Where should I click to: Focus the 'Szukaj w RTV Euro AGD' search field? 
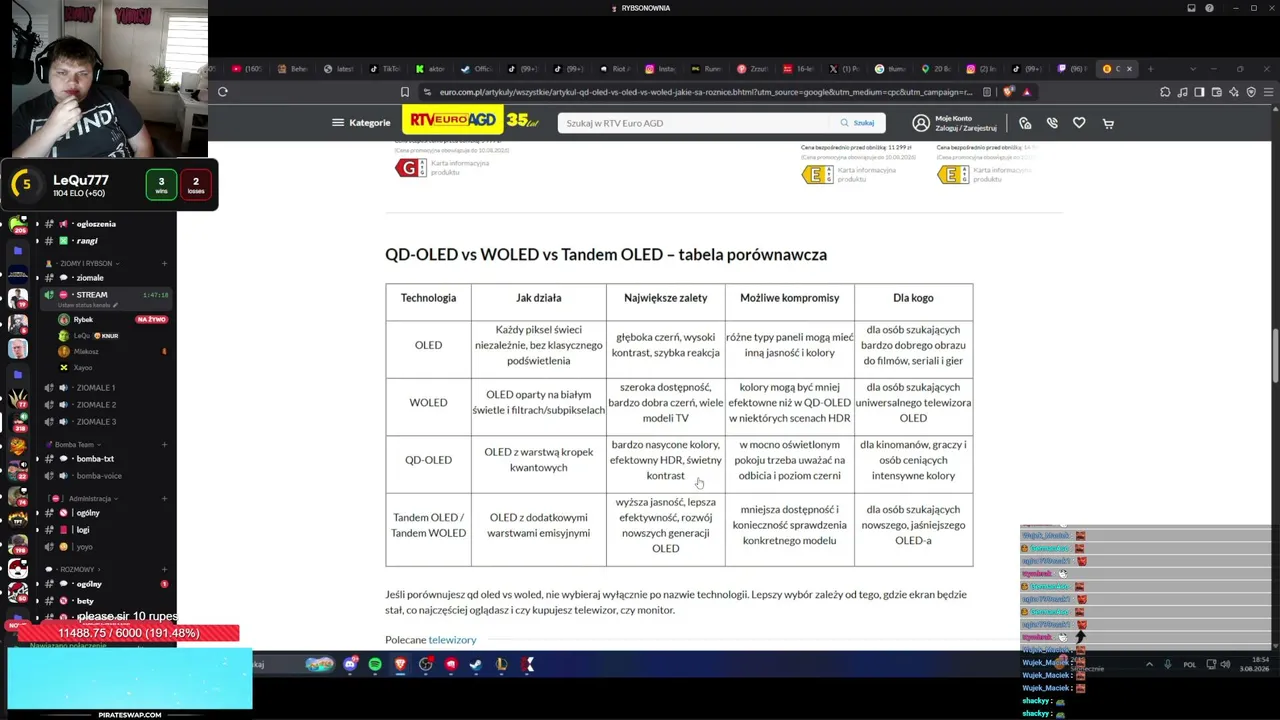pyautogui.click(x=694, y=123)
